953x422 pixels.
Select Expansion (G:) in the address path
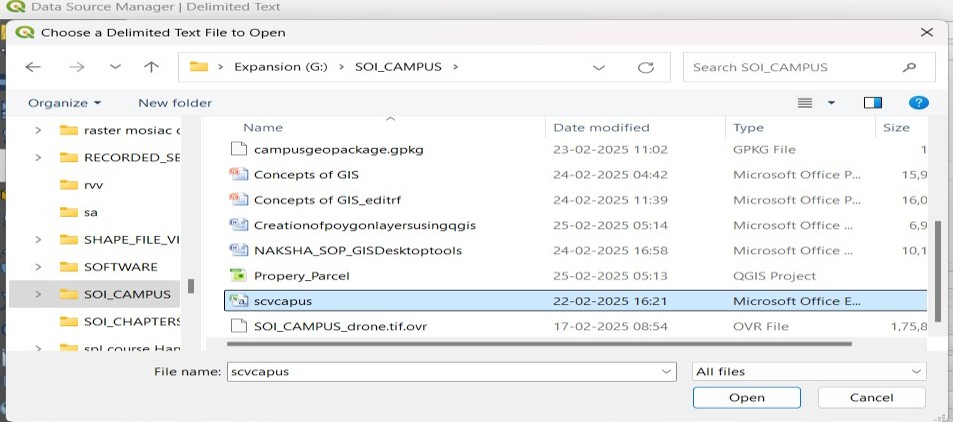click(281, 67)
